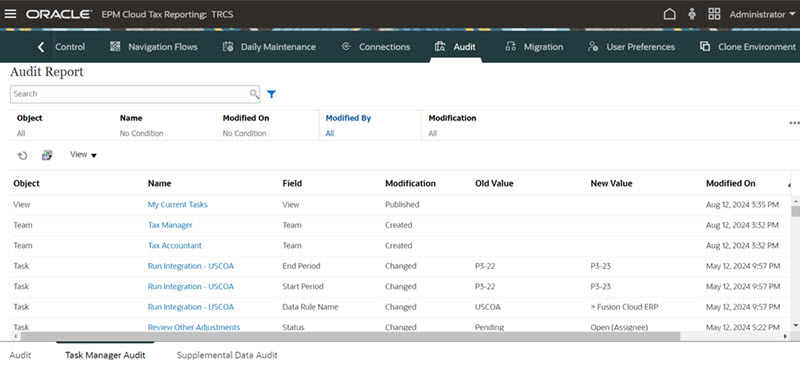
Task: Open the Tax Manager link
Action: click(x=170, y=225)
